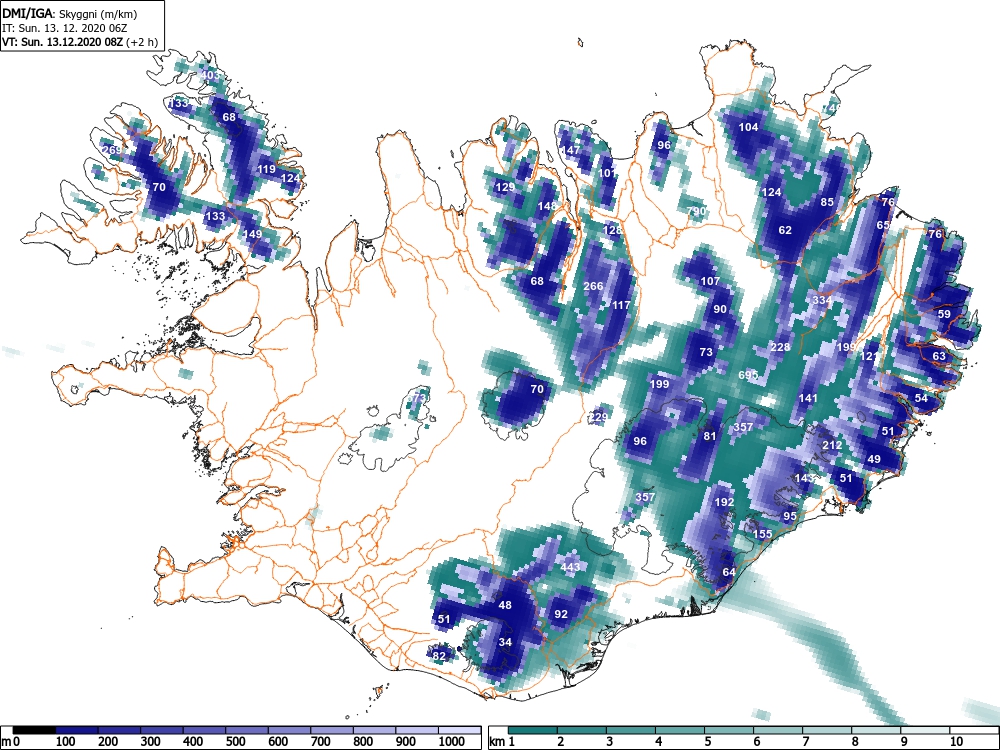This screenshot has width=1000, height=750.
Task: Click the visibility value 143
Action: (804, 478)
